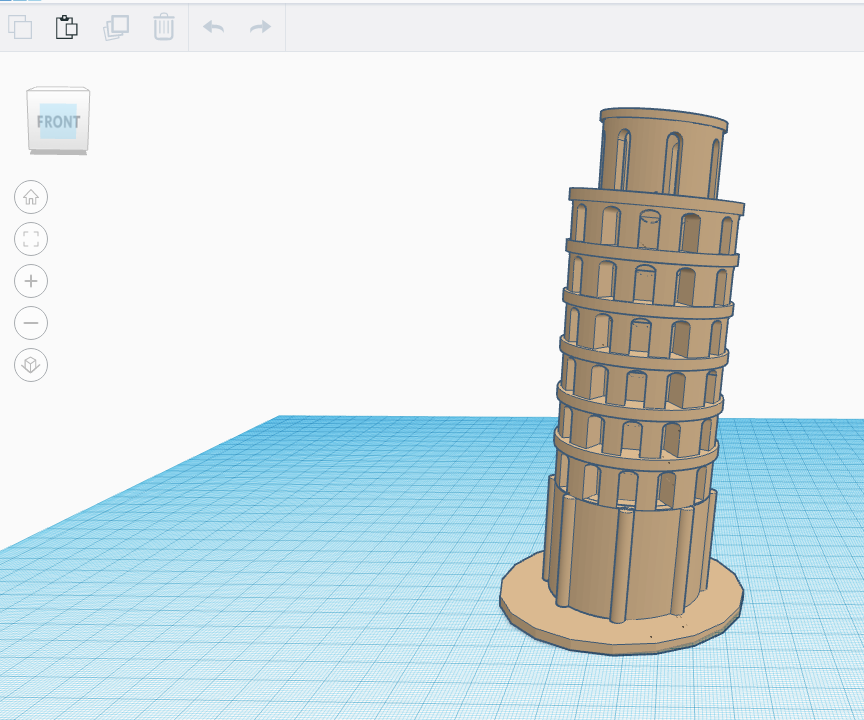The image size is (864, 720).
Task: Select the Copy tool icon
Action: click(x=21, y=27)
